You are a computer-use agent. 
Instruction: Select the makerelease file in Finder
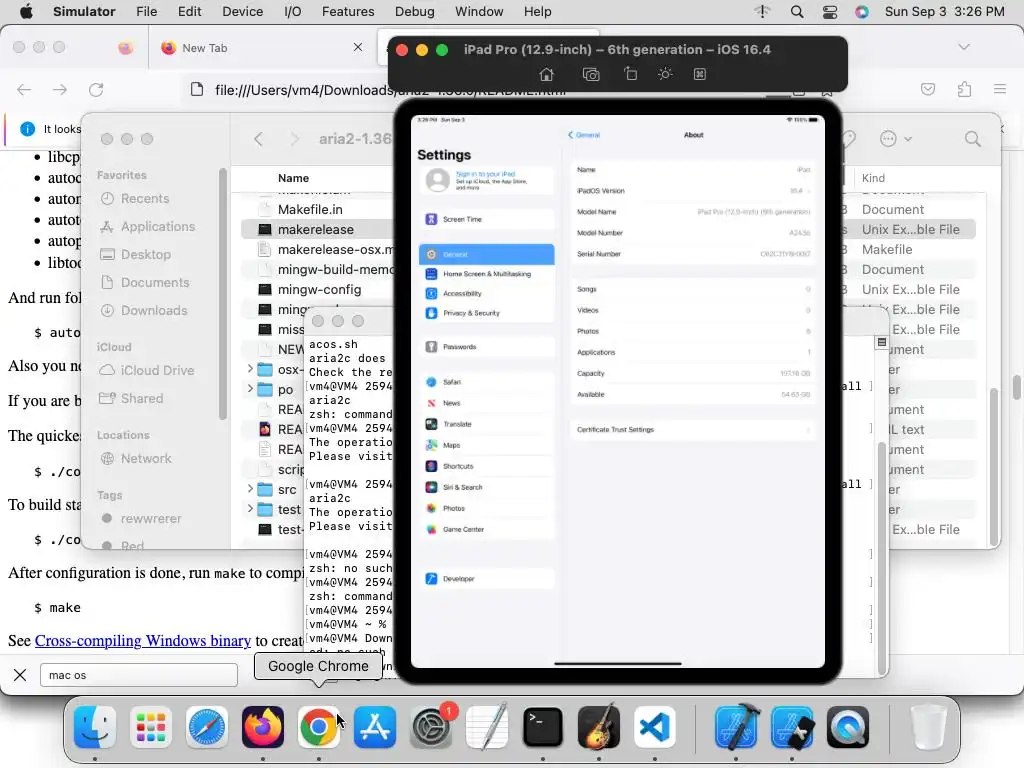click(x=317, y=229)
